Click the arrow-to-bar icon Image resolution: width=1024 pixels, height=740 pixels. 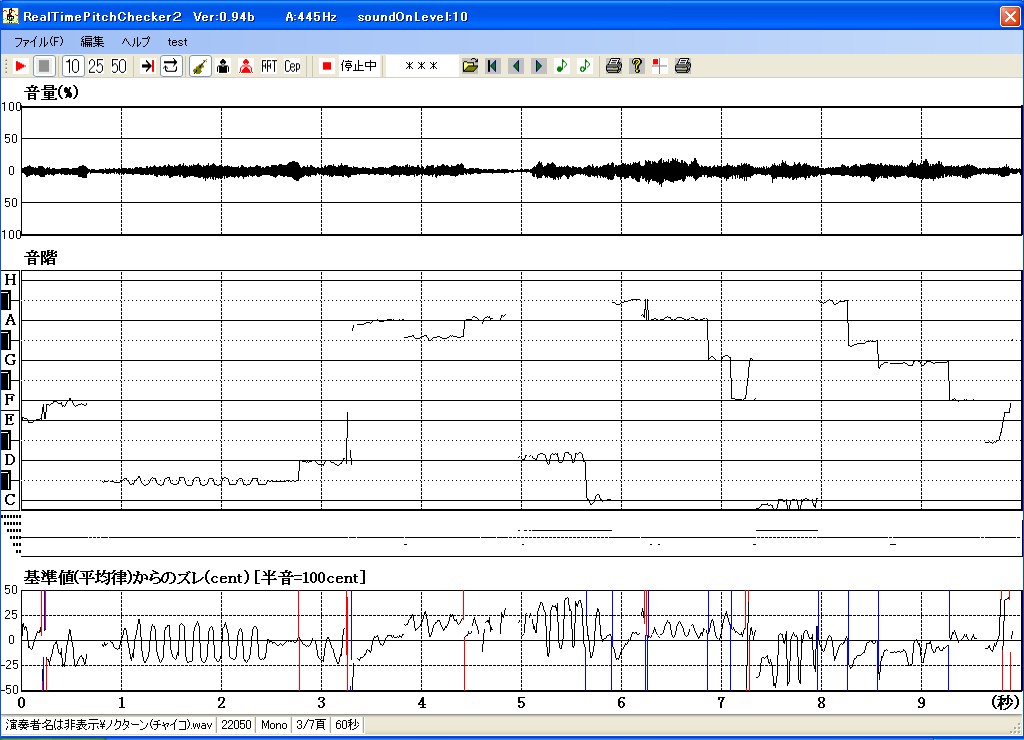pos(148,66)
